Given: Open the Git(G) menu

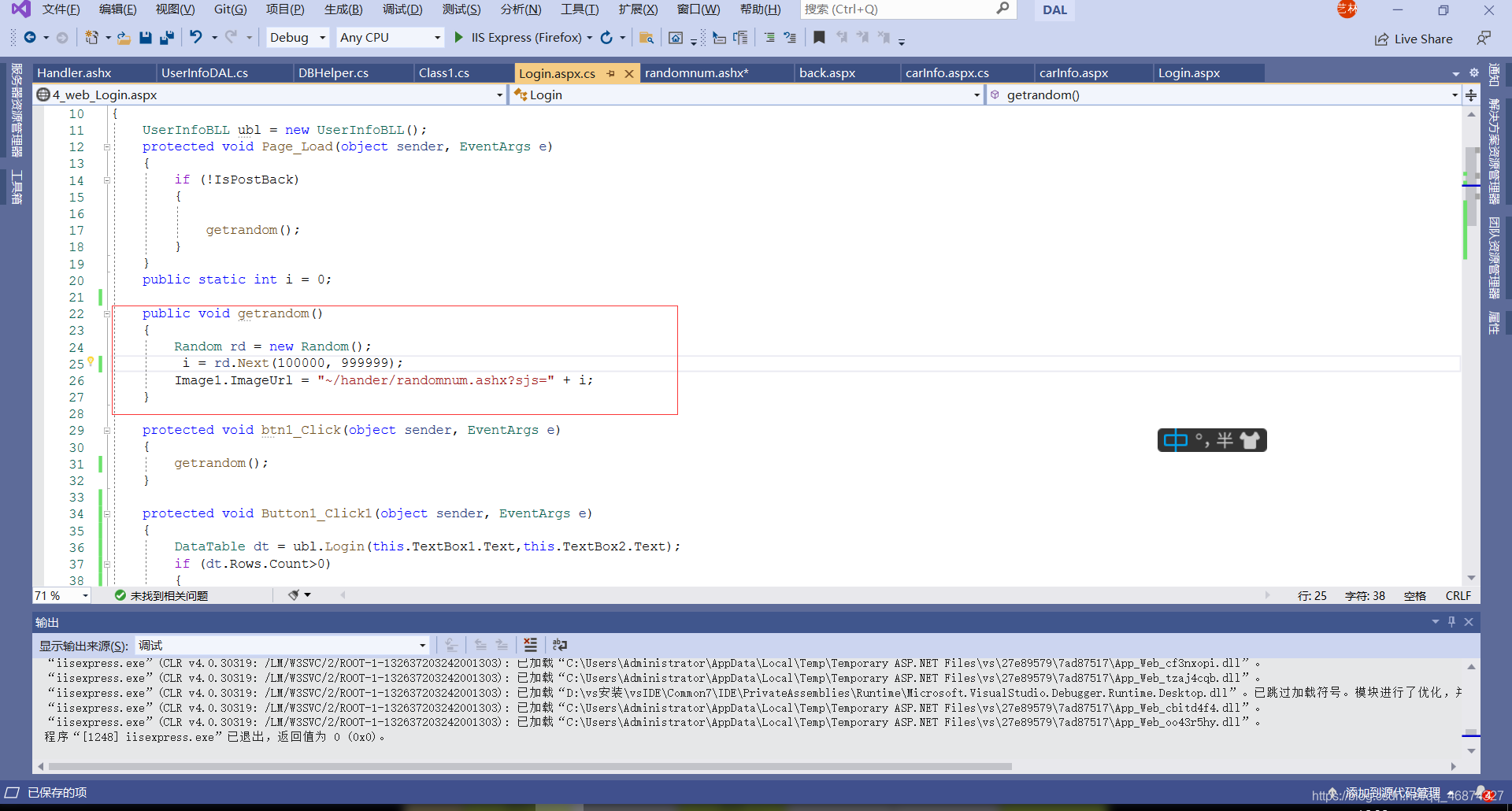Looking at the screenshot, I should click(230, 9).
